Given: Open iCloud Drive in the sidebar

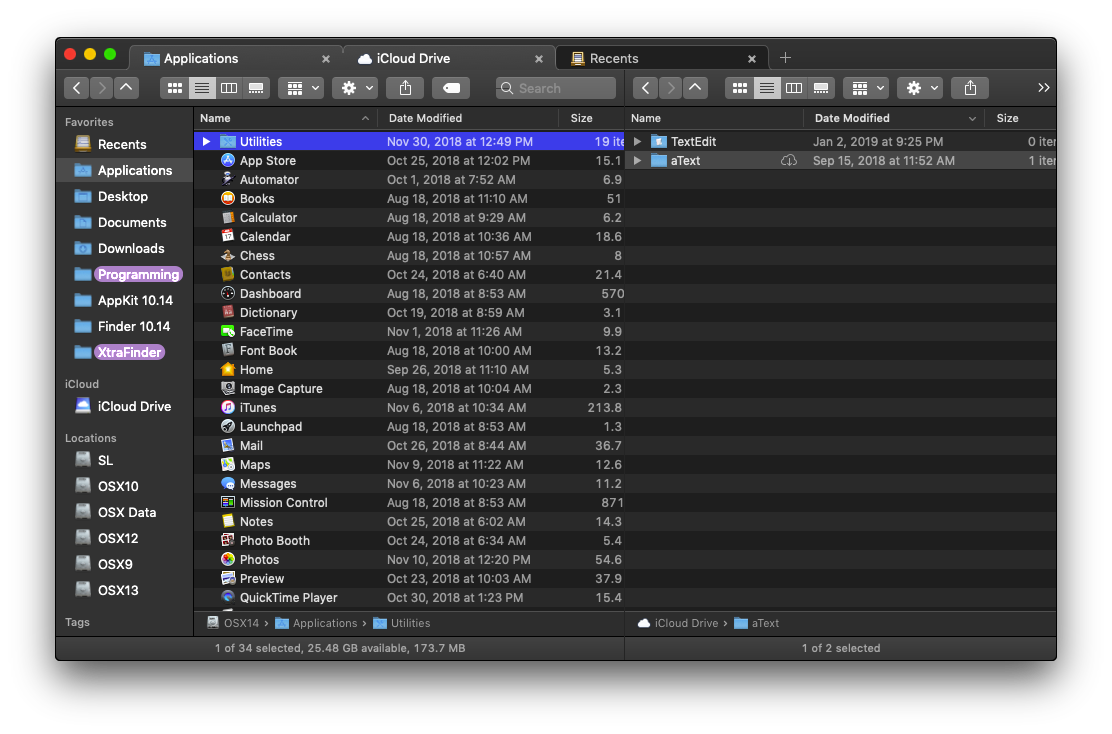Looking at the screenshot, I should click(x=134, y=406).
